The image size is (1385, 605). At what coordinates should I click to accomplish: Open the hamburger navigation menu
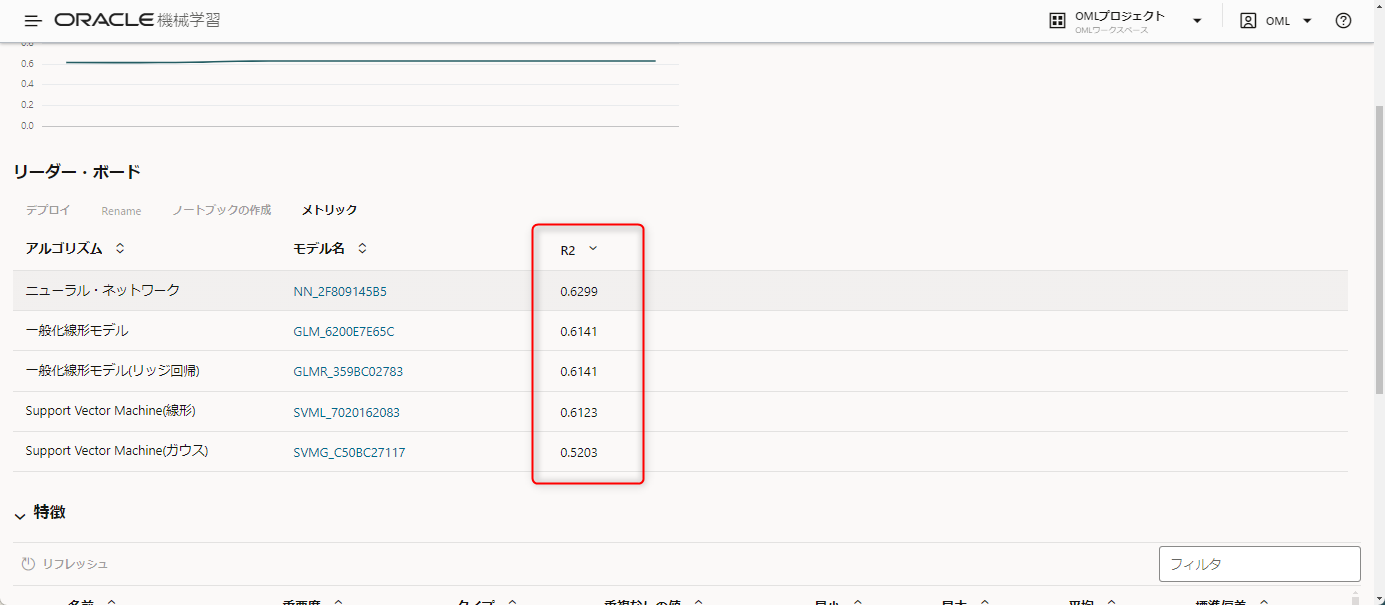click(33, 21)
